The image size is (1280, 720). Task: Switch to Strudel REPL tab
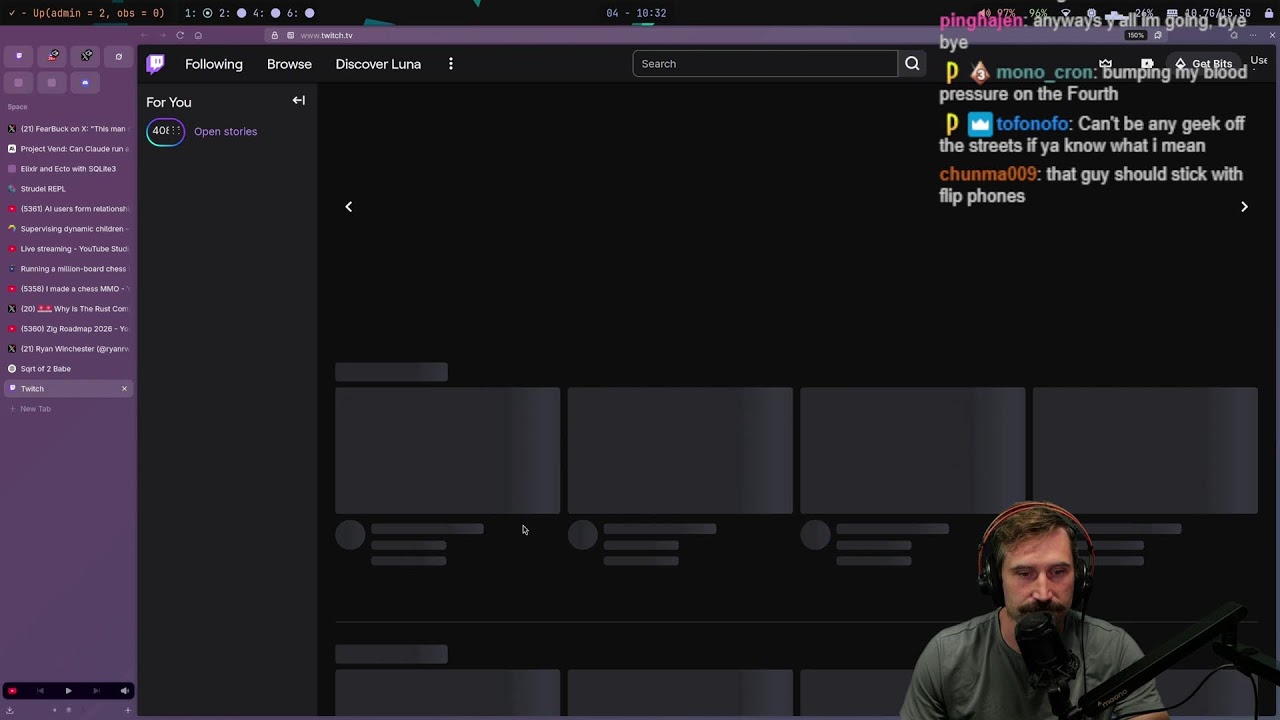[x=68, y=189]
